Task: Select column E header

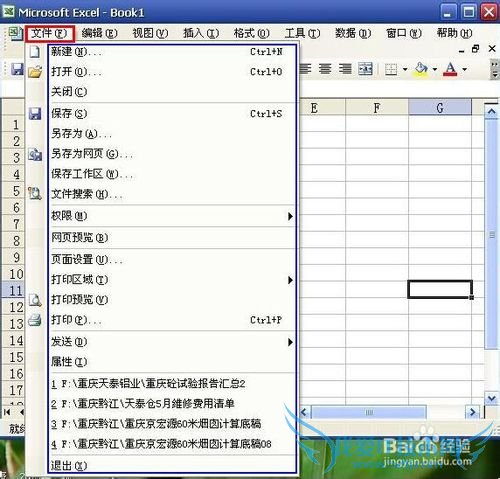Action: [x=322, y=108]
